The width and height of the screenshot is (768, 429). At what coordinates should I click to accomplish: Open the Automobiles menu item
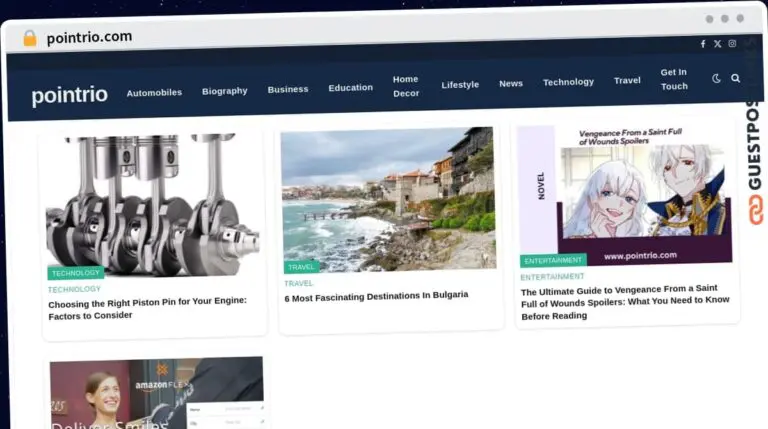coord(154,93)
